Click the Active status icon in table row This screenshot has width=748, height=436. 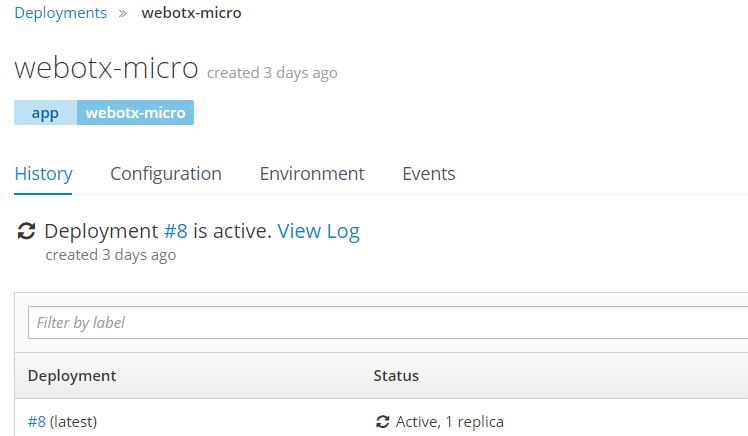pyautogui.click(x=382, y=422)
